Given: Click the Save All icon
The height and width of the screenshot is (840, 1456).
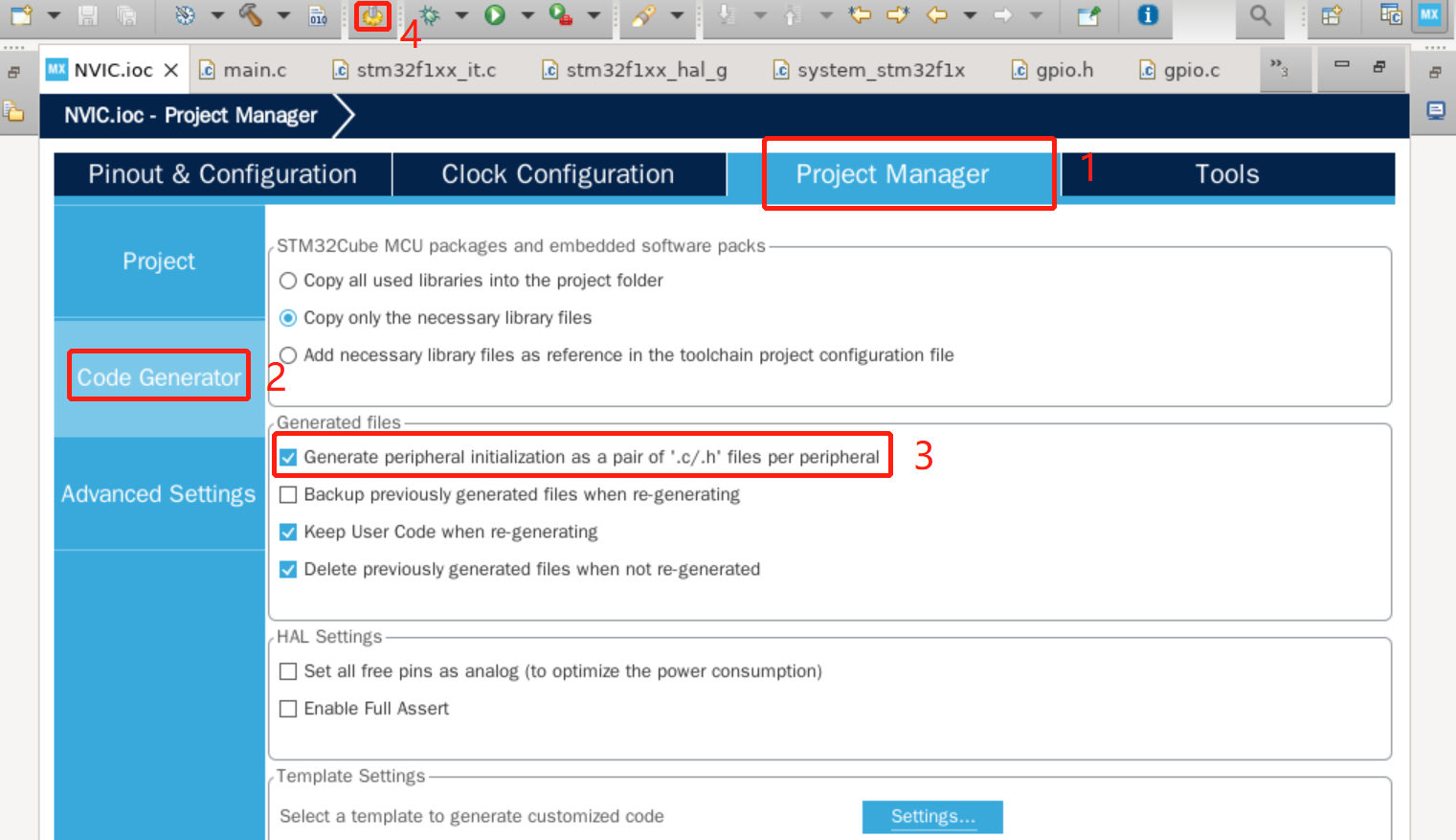Looking at the screenshot, I should [125, 15].
